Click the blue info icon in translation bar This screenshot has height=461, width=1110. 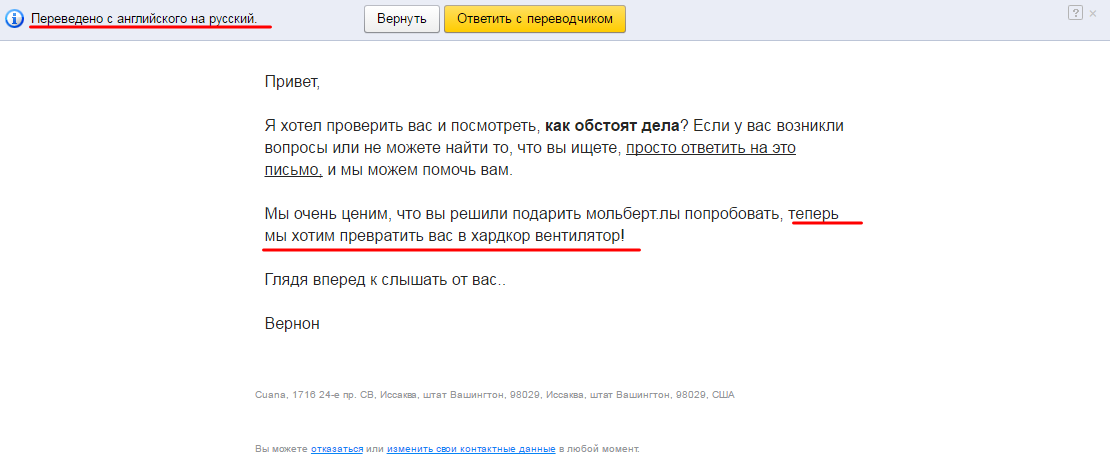[x=15, y=19]
